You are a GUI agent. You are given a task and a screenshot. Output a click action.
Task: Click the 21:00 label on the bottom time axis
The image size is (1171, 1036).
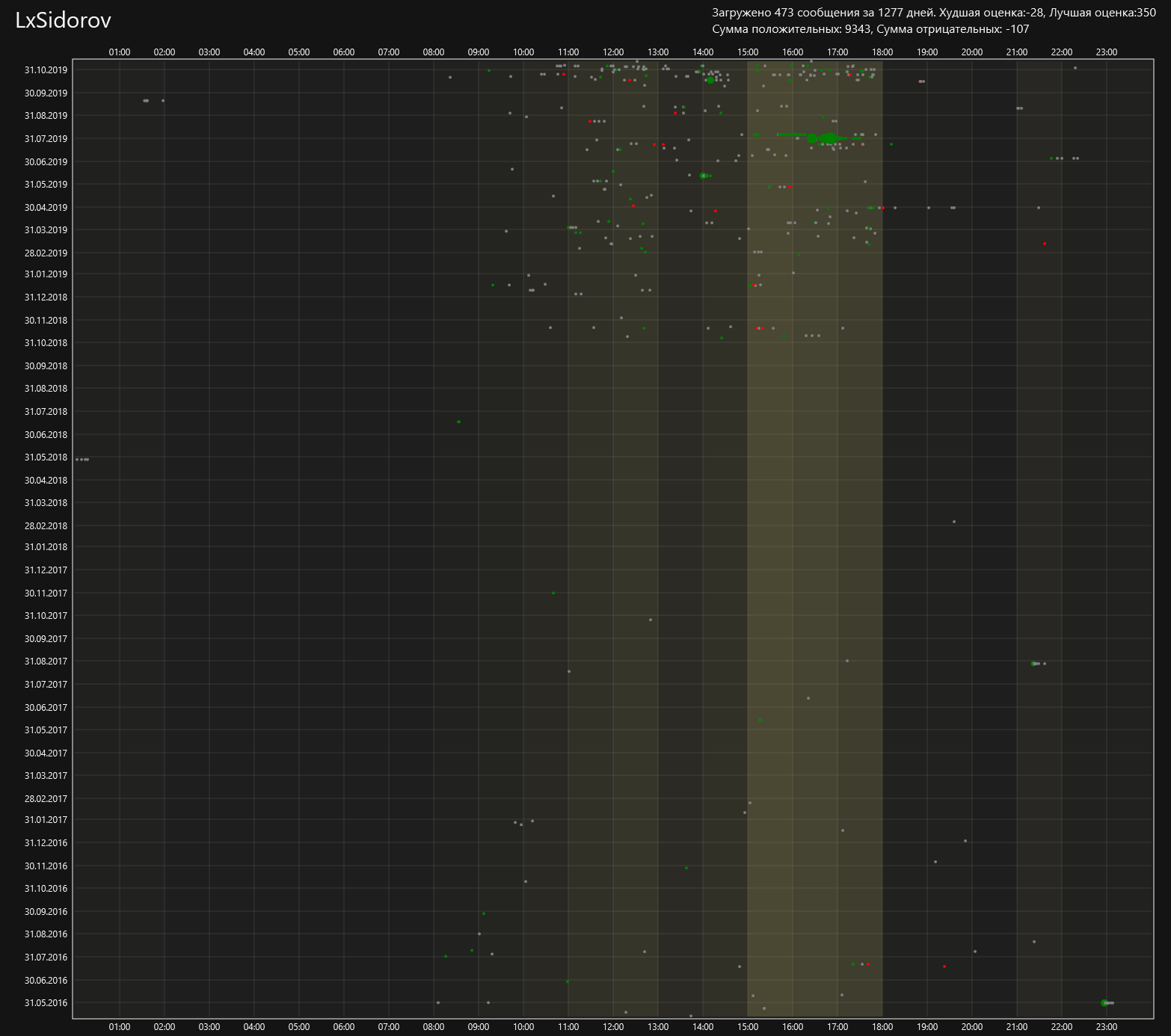tap(1017, 1027)
